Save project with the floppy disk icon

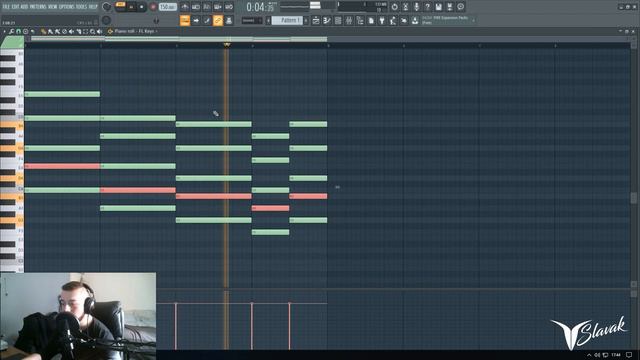(x=438, y=7)
